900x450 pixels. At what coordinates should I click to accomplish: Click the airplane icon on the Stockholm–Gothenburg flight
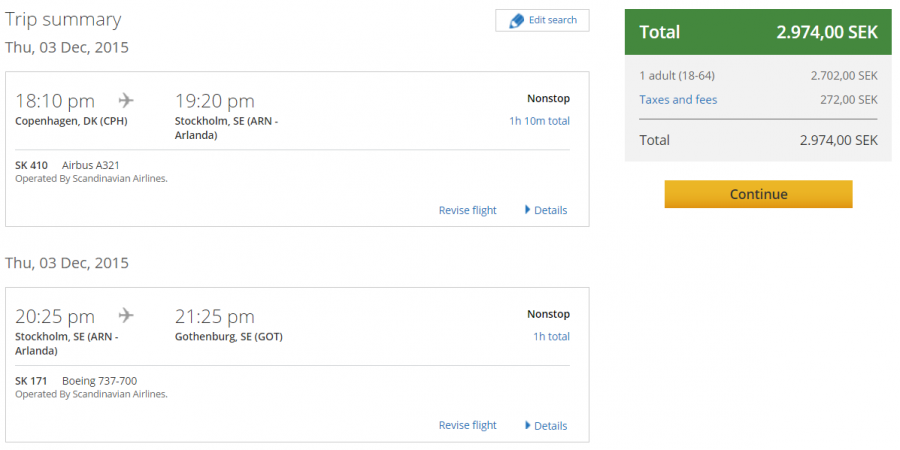click(x=126, y=316)
